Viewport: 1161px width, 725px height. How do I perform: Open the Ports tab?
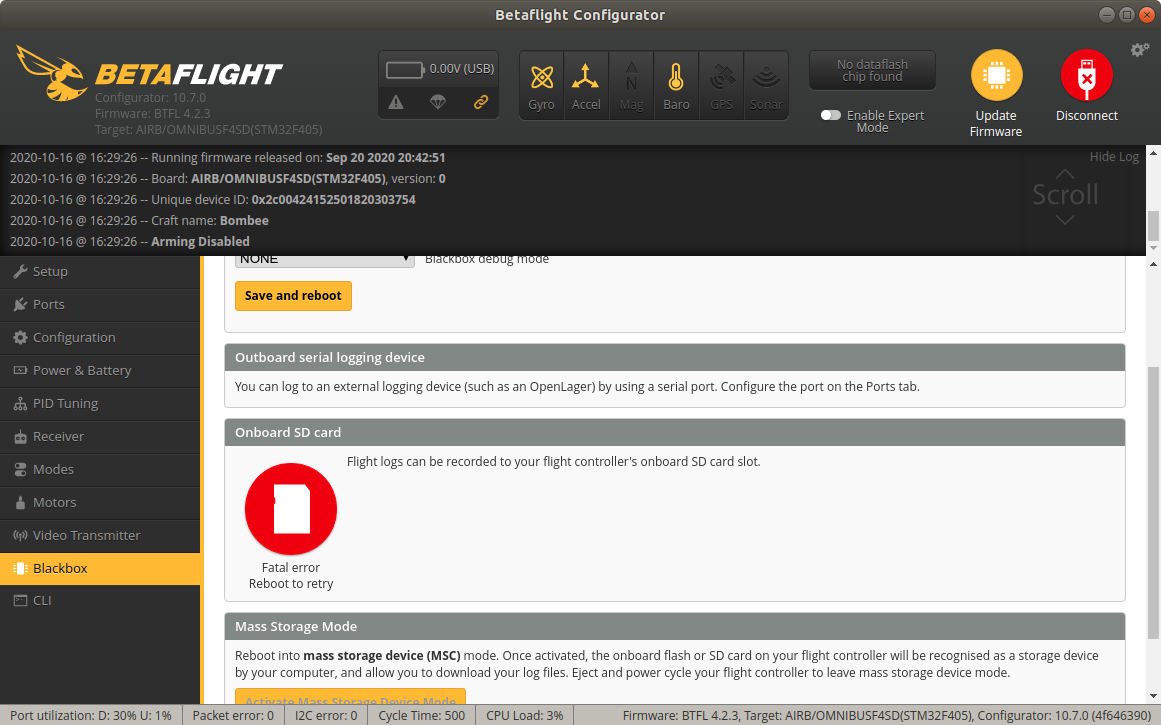coord(100,304)
